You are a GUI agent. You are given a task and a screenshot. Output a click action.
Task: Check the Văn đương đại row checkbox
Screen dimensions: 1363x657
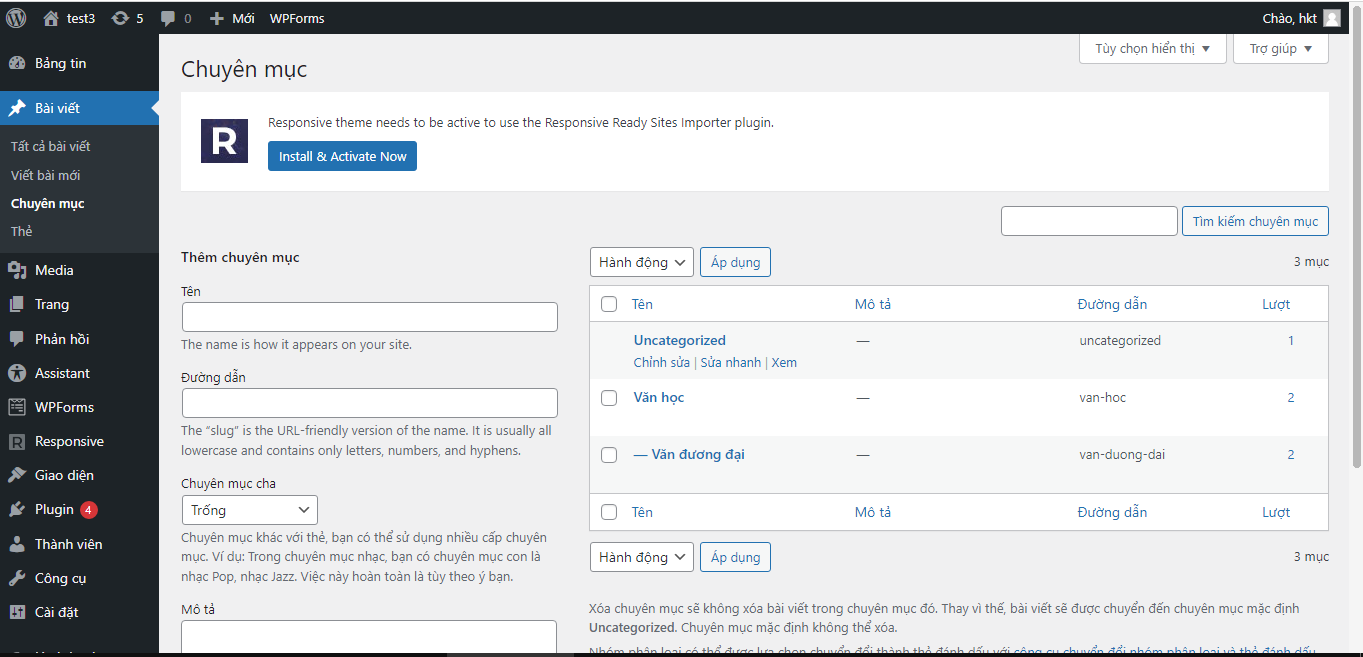pos(609,455)
